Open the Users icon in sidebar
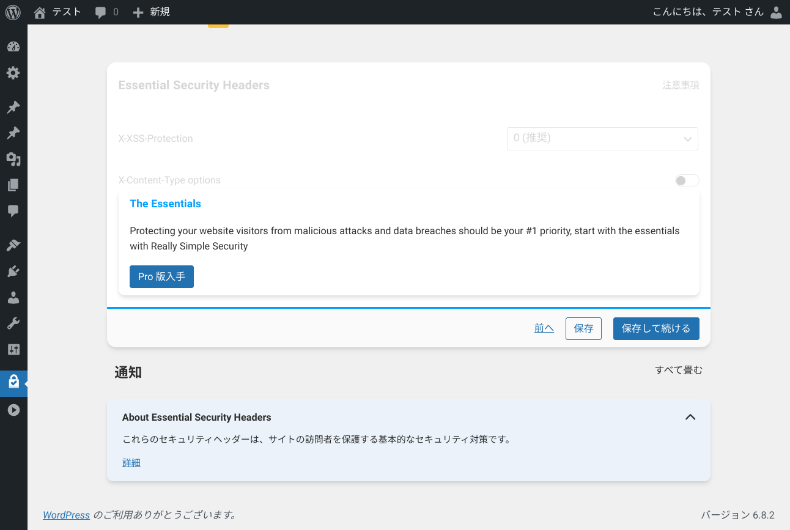The image size is (790, 530). coord(13,297)
